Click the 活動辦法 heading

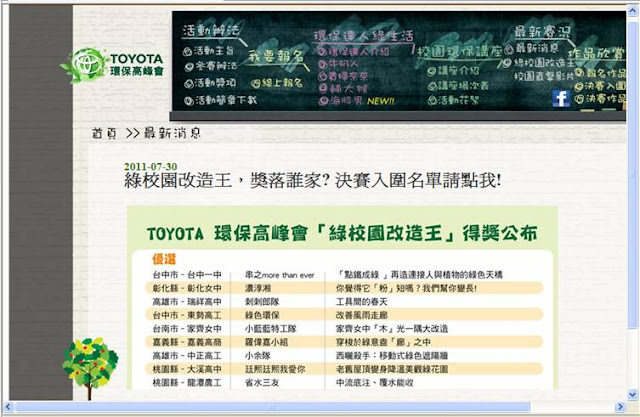[211, 30]
